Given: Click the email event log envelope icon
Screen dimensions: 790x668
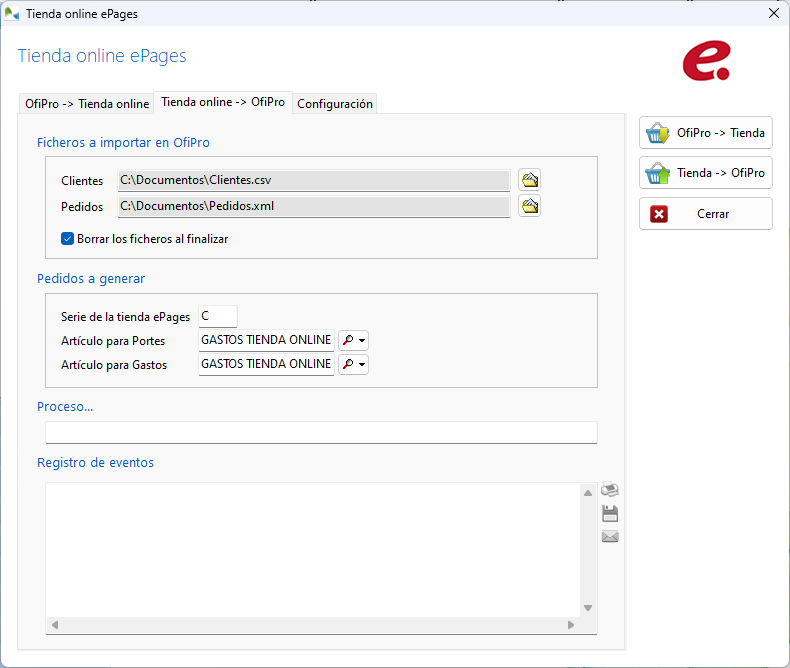Looking at the screenshot, I should [x=610, y=537].
